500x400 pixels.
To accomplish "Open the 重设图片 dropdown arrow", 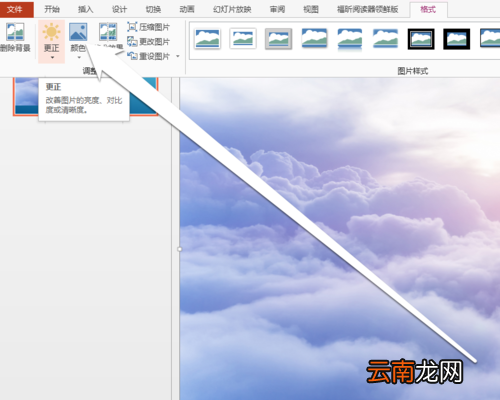I will click(178, 56).
